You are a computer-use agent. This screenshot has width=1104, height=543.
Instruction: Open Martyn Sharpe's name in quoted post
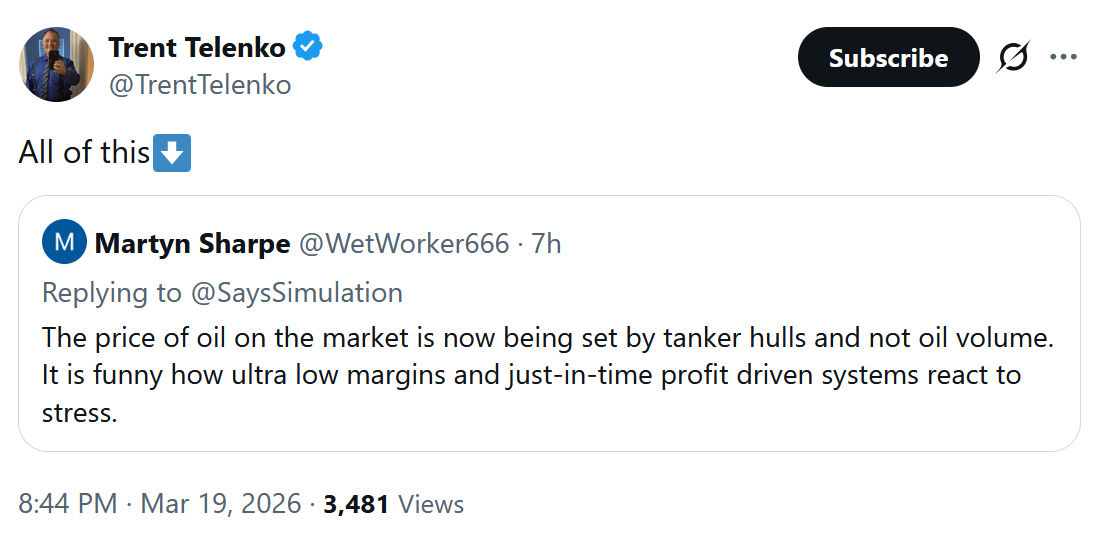click(x=192, y=243)
